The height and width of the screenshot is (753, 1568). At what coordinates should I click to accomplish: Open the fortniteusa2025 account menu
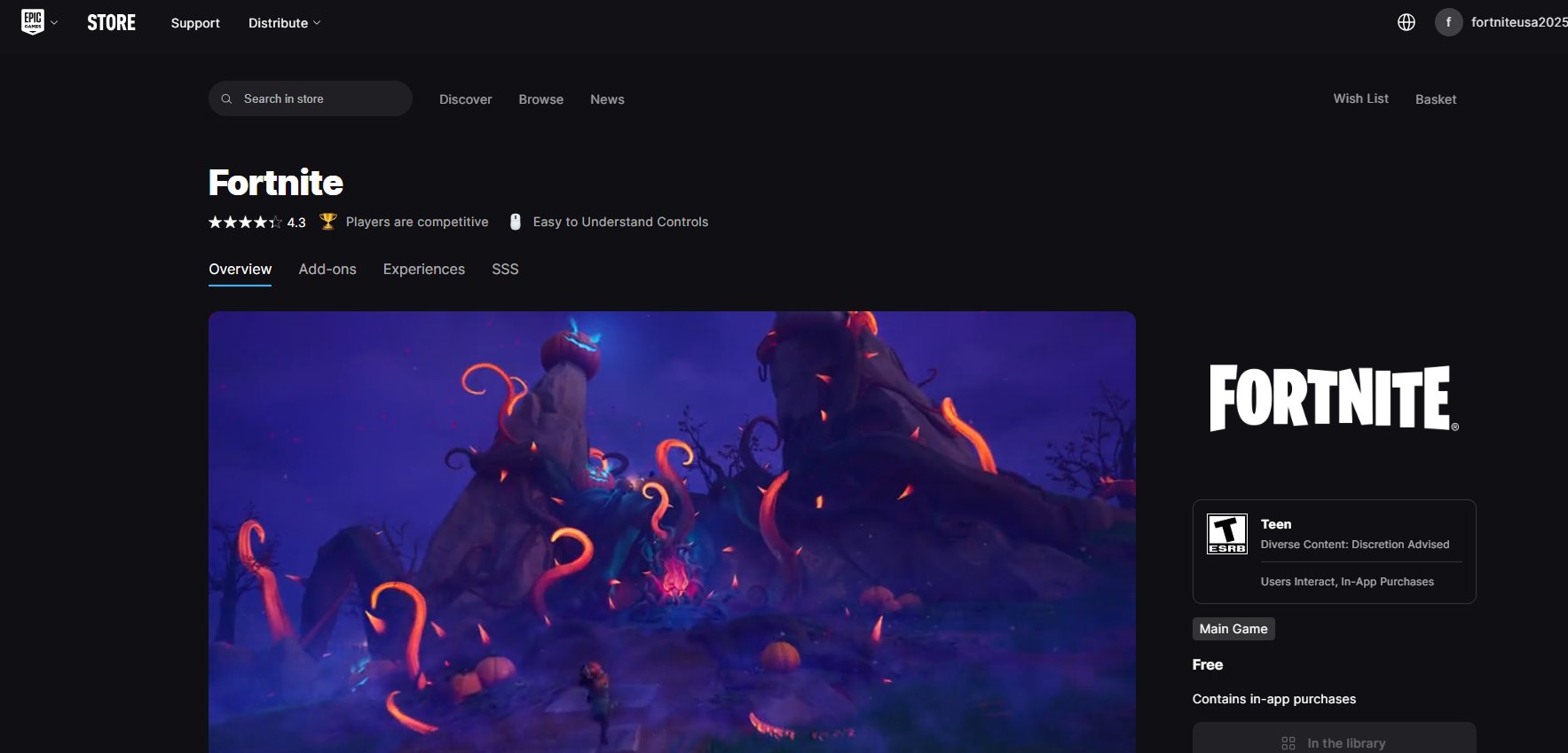coord(1517,22)
